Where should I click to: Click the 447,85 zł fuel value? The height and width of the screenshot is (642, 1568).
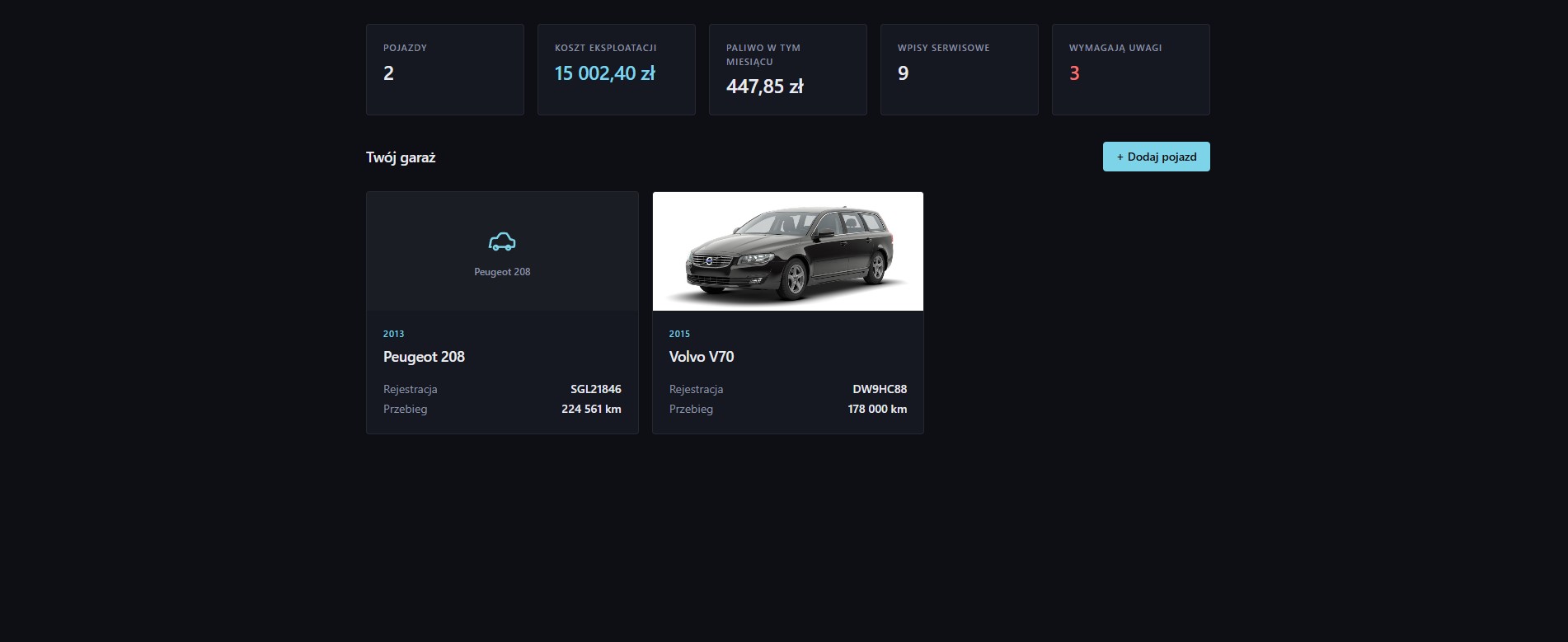click(x=765, y=87)
